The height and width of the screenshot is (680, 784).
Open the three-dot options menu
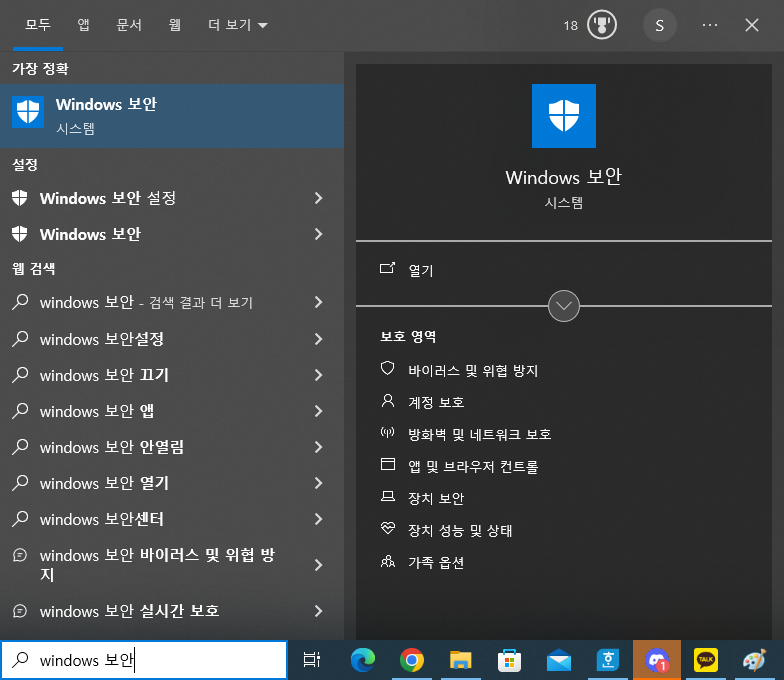[x=710, y=25]
